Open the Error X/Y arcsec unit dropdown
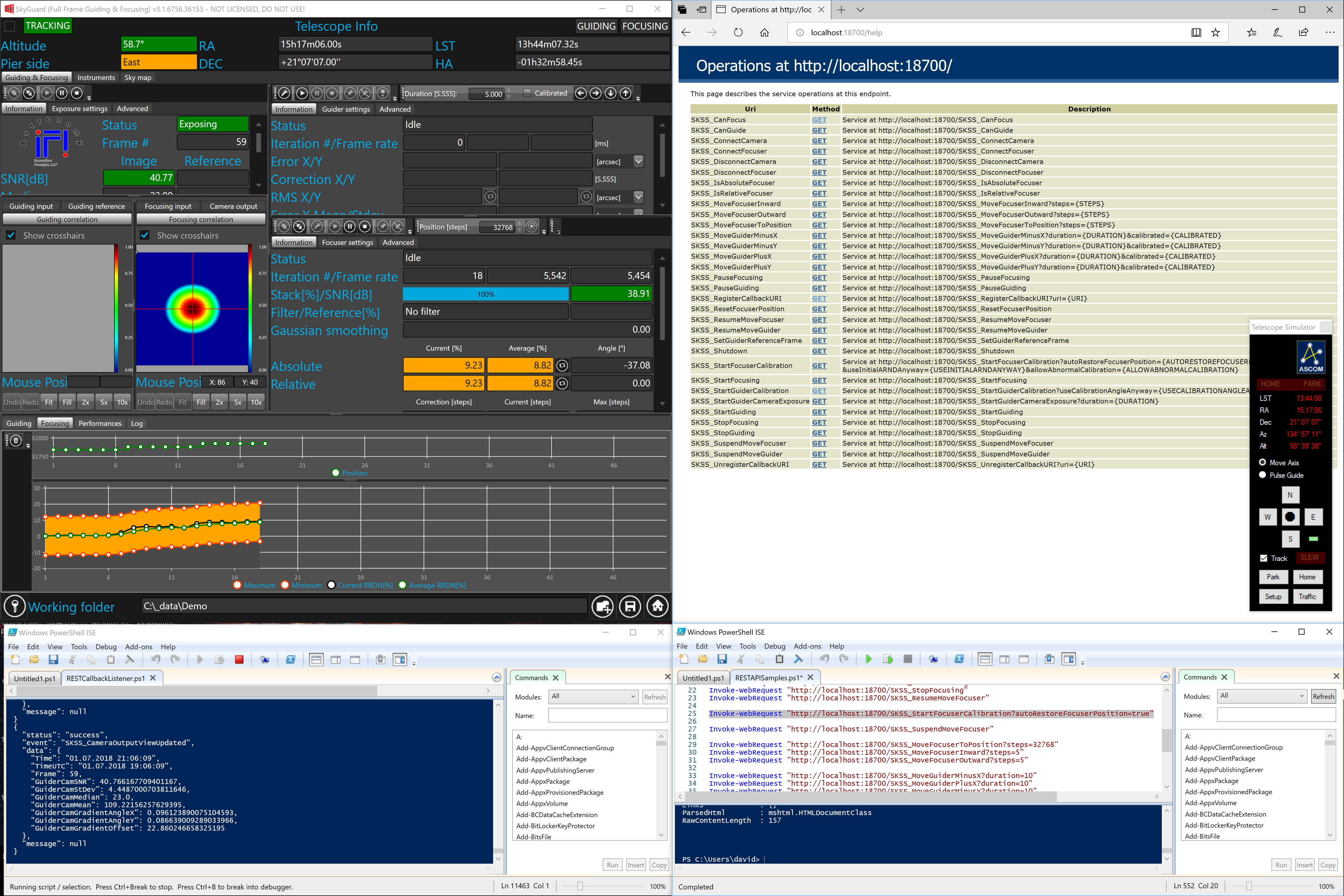The height and width of the screenshot is (896, 1344). [638, 161]
